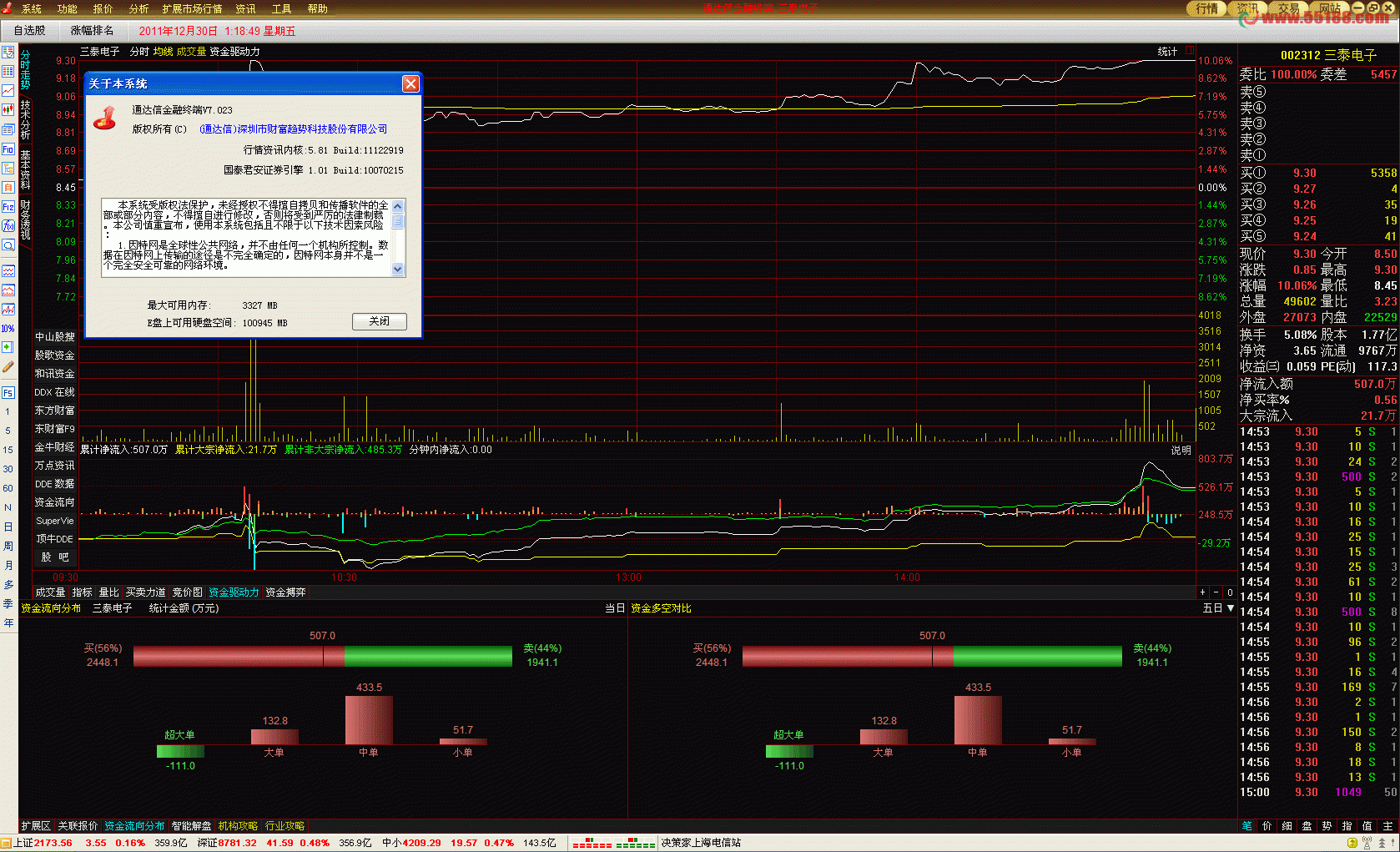Close the 关于本系统 dialog with X

point(410,83)
